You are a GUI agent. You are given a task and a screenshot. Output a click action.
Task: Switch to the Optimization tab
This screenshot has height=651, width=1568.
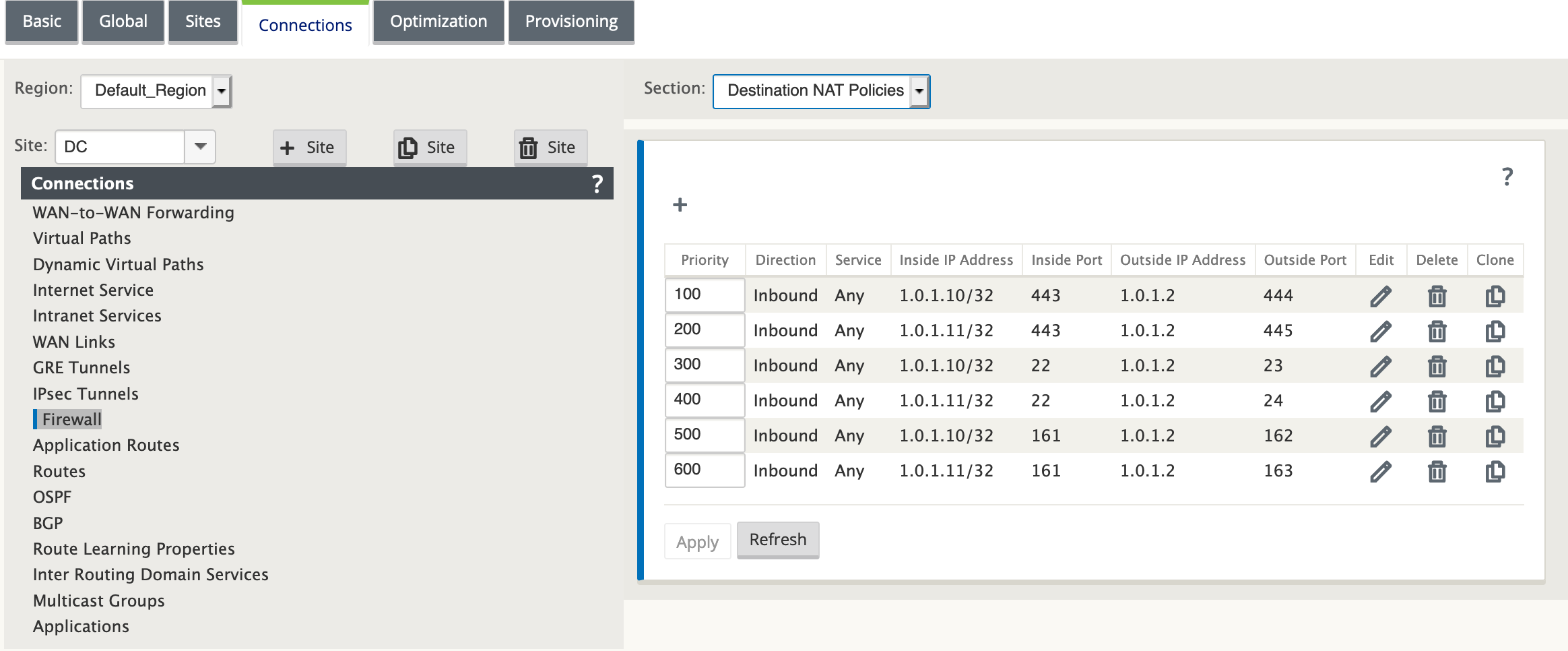[x=438, y=22]
